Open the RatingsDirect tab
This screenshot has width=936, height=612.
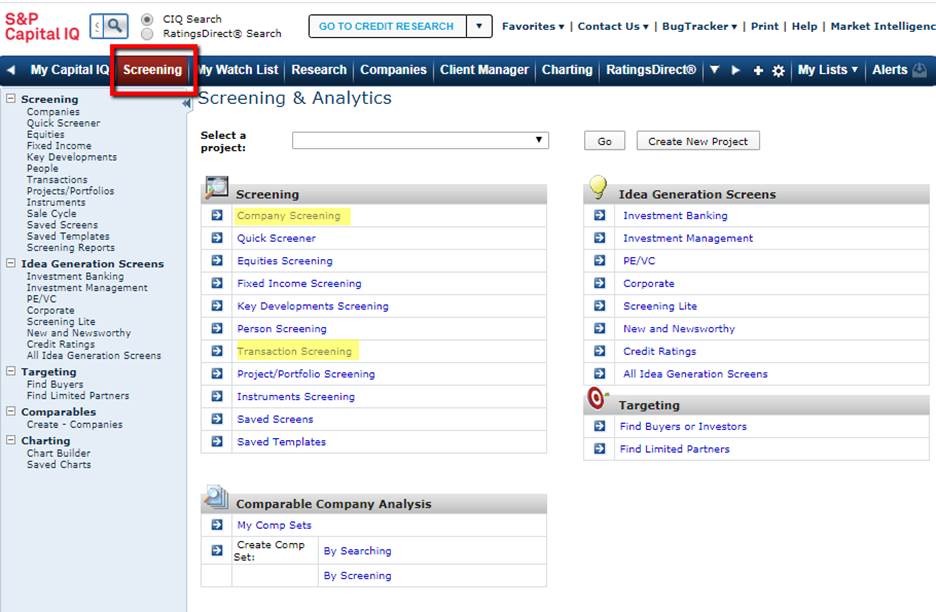[x=651, y=70]
